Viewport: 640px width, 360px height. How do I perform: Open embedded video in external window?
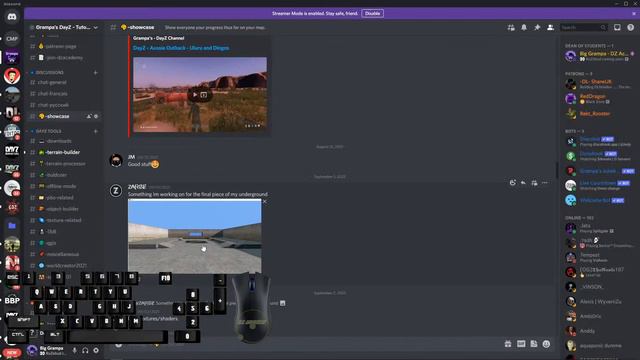point(204,95)
